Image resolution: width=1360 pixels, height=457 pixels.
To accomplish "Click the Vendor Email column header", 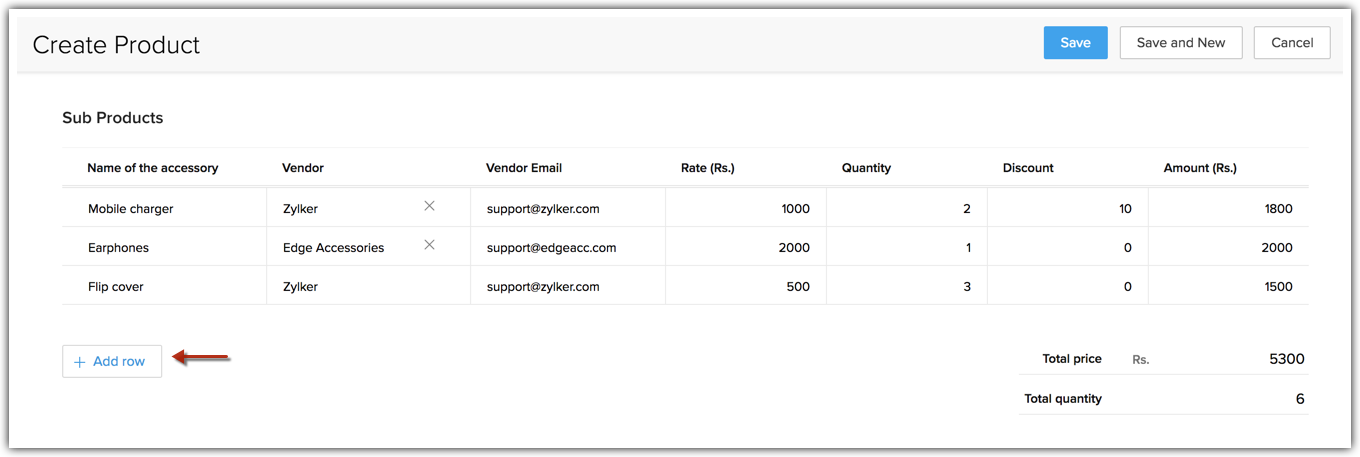I will 526,168.
